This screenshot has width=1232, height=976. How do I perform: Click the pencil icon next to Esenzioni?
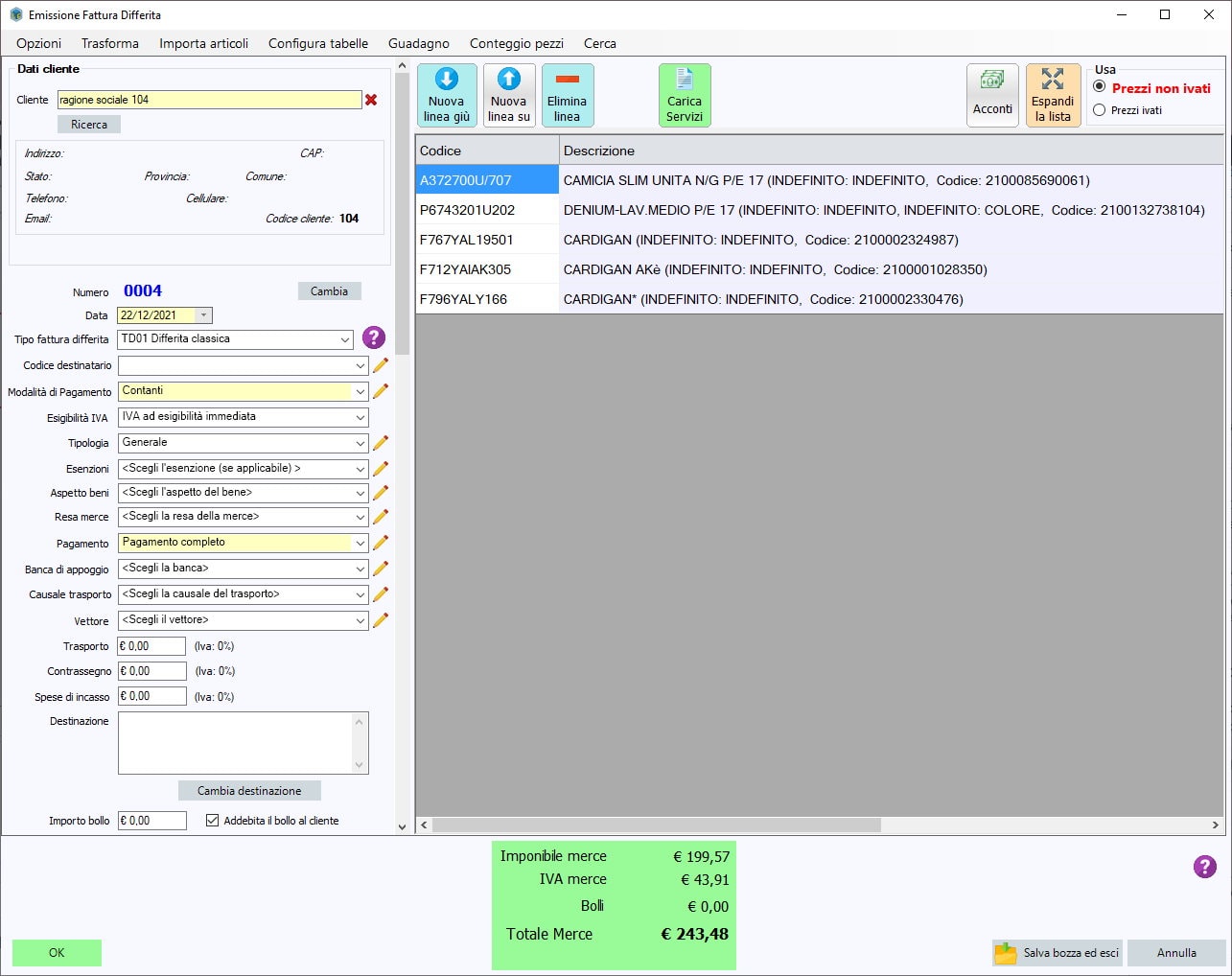tap(381, 469)
